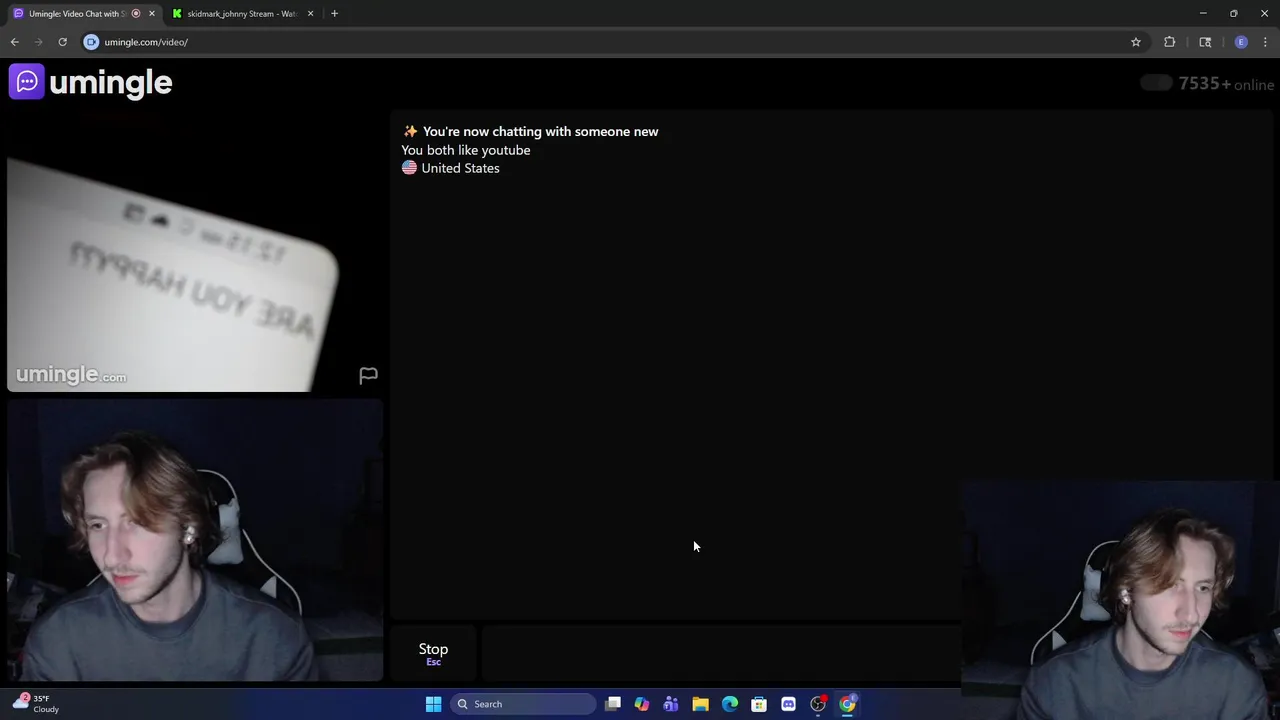Open the tab search icon in toolbar
This screenshot has width=1280, height=720.
pyautogui.click(x=1205, y=42)
